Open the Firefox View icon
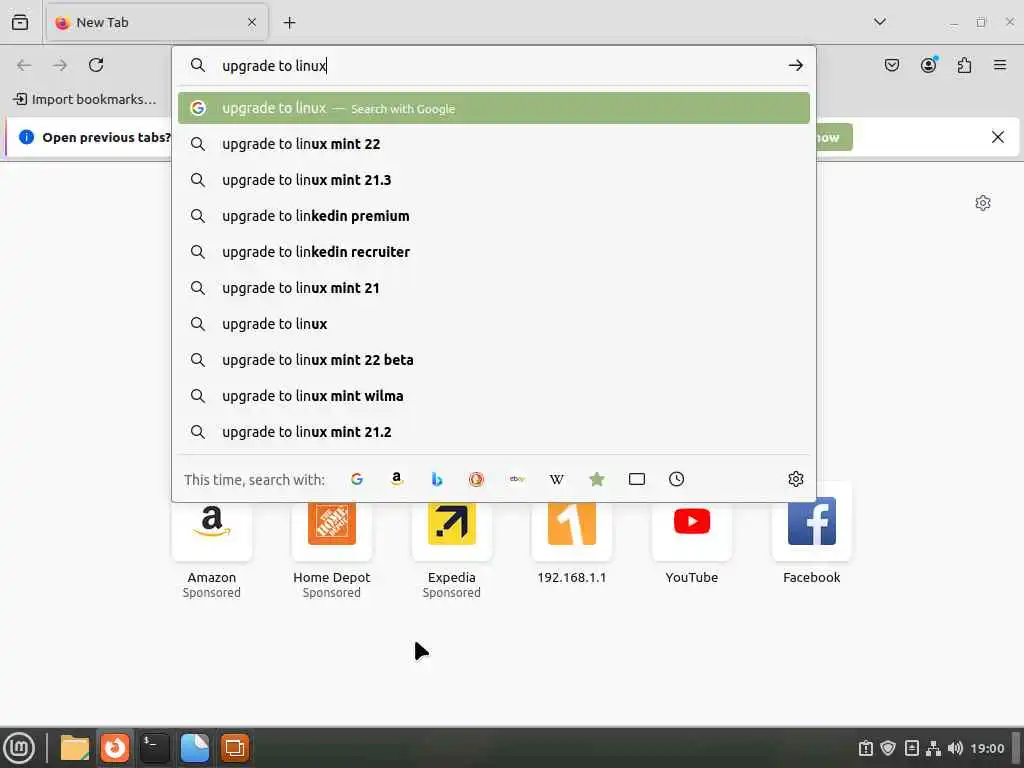This screenshot has height=768, width=1024. [x=20, y=22]
